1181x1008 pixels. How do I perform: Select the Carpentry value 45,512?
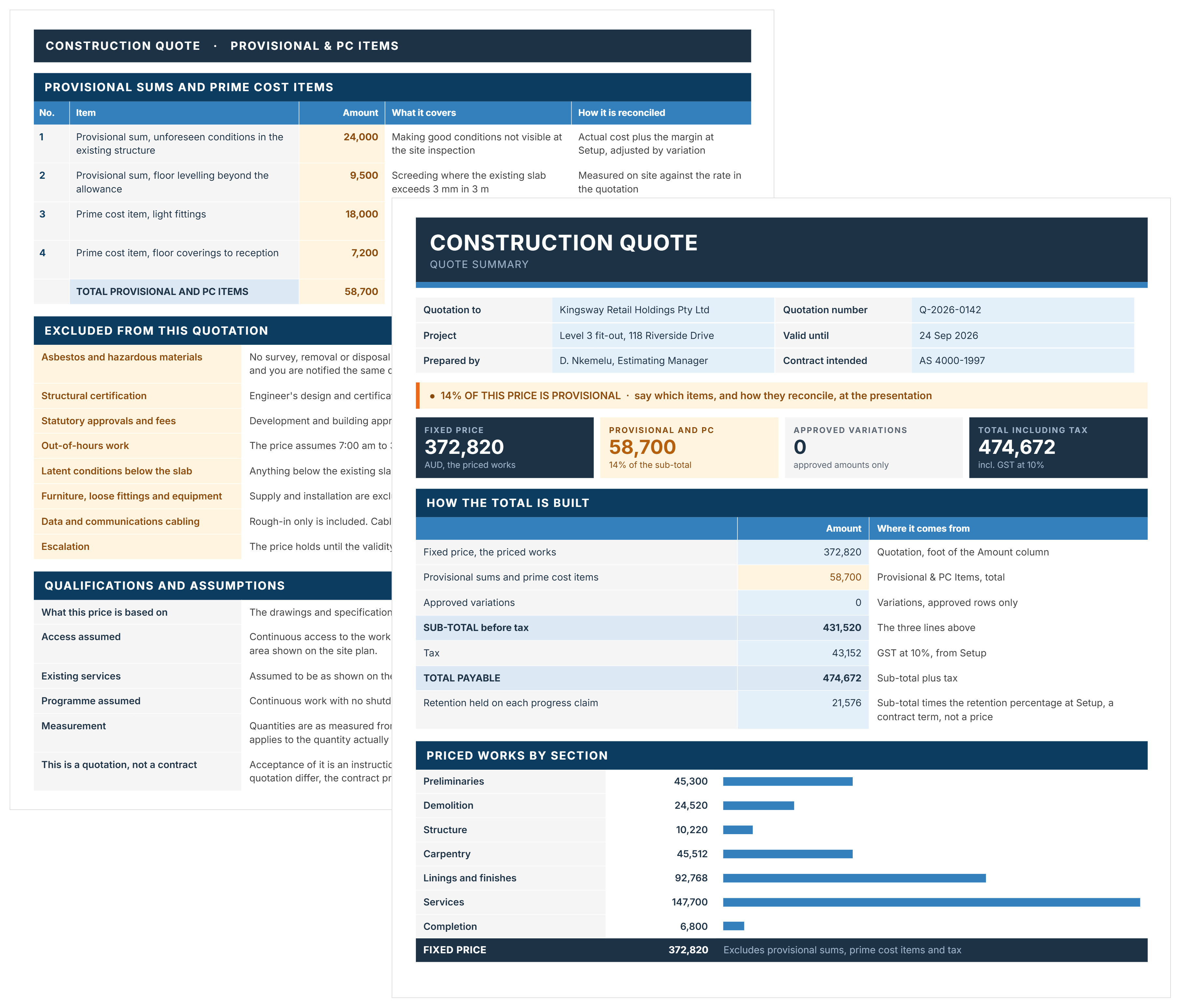tap(692, 854)
